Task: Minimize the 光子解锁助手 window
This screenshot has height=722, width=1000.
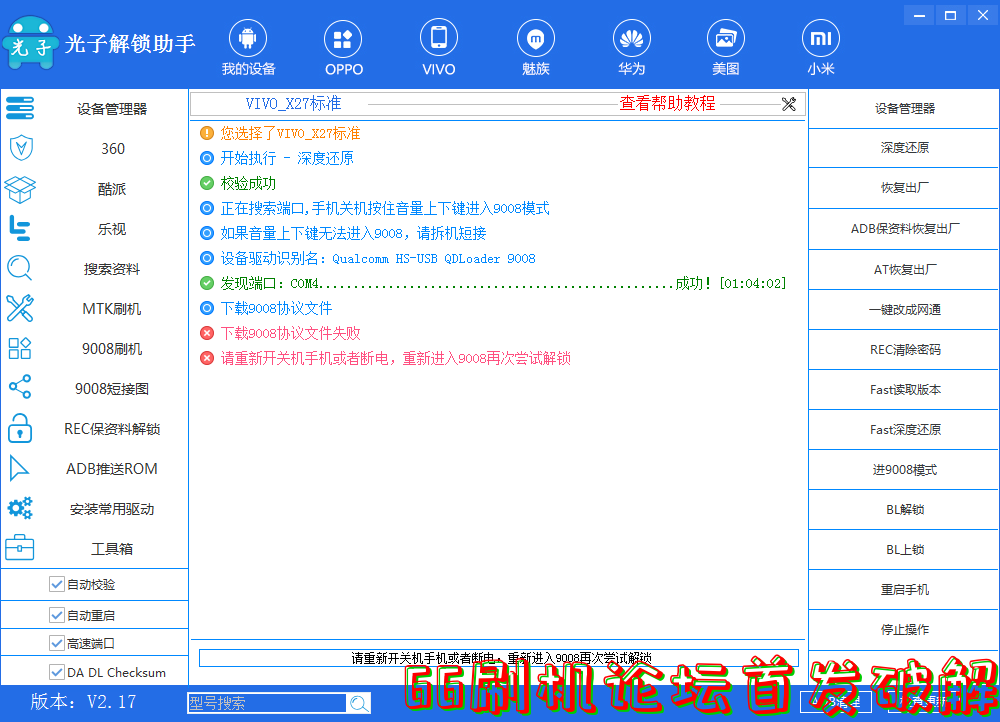Action: click(x=919, y=15)
